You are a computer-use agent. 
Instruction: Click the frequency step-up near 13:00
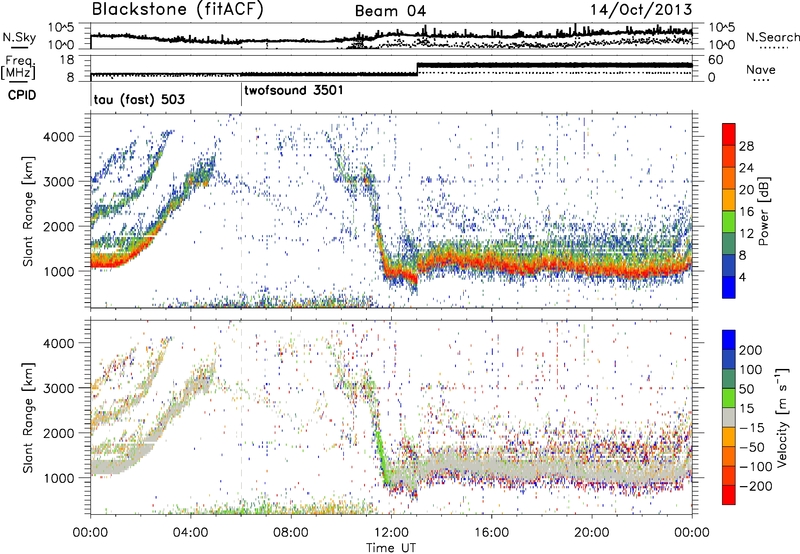417,69
